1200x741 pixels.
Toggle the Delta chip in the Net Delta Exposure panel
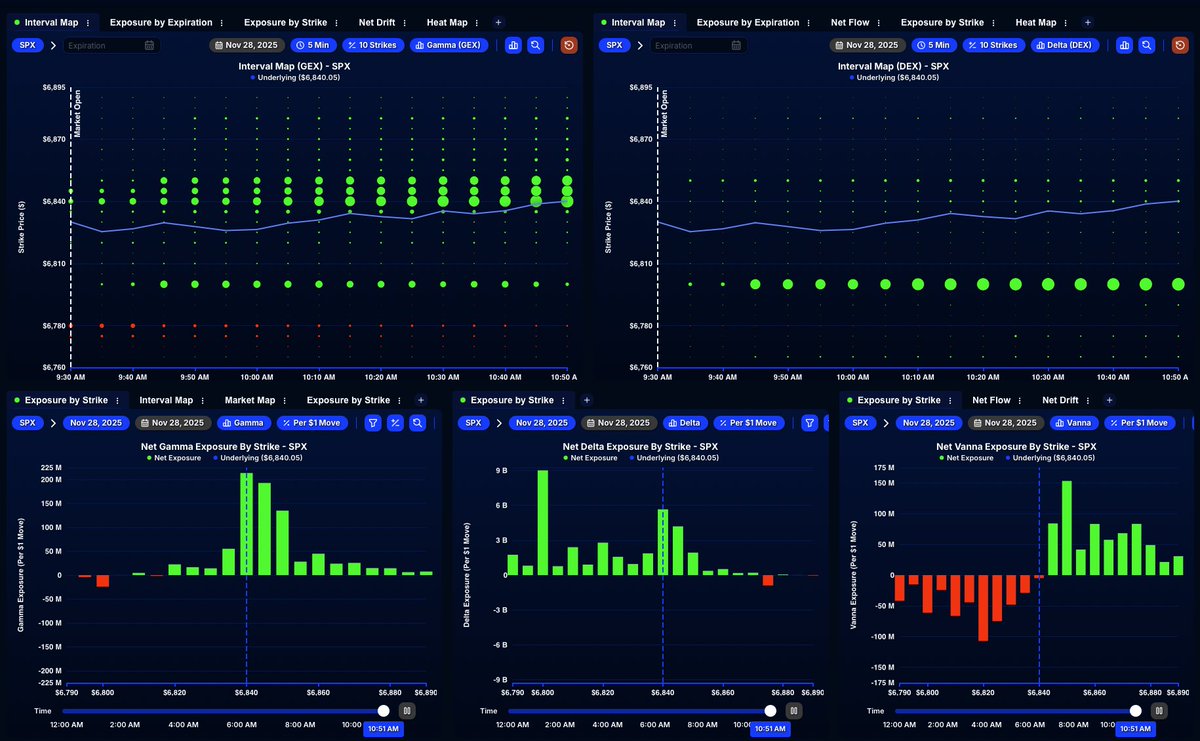point(686,423)
